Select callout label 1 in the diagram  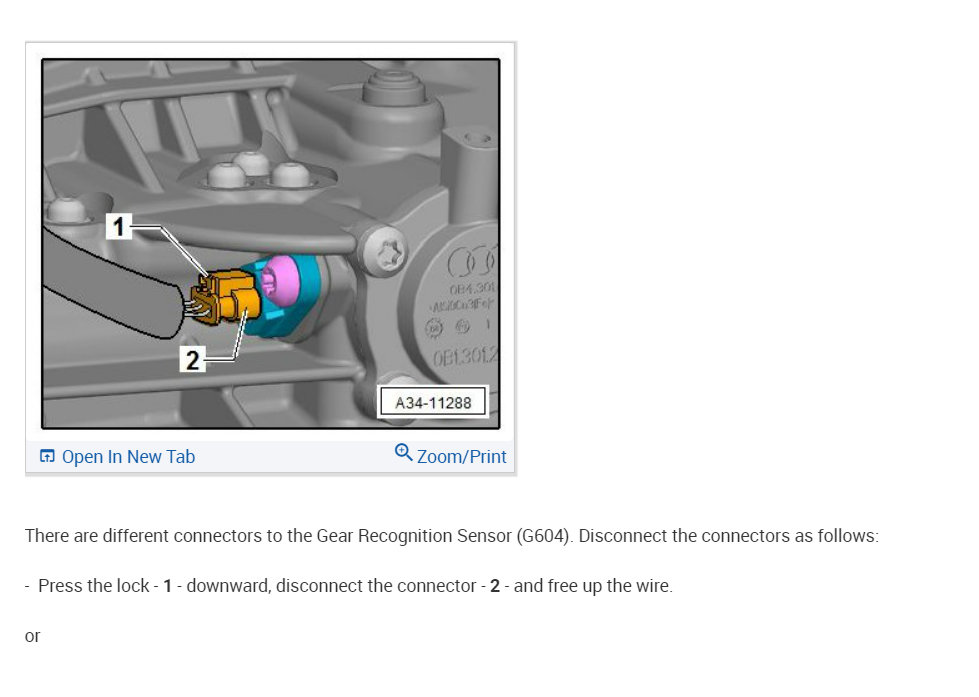click(x=119, y=226)
